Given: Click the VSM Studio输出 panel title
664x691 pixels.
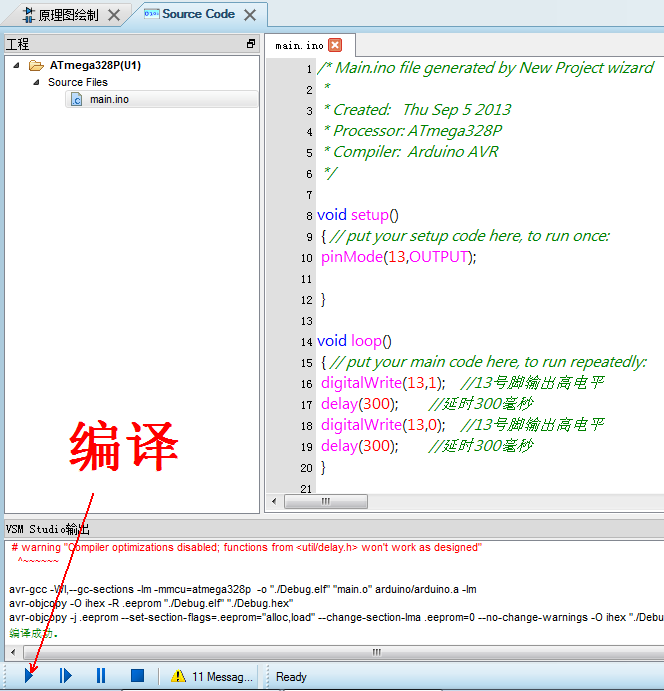Looking at the screenshot, I should (x=48, y=529).
